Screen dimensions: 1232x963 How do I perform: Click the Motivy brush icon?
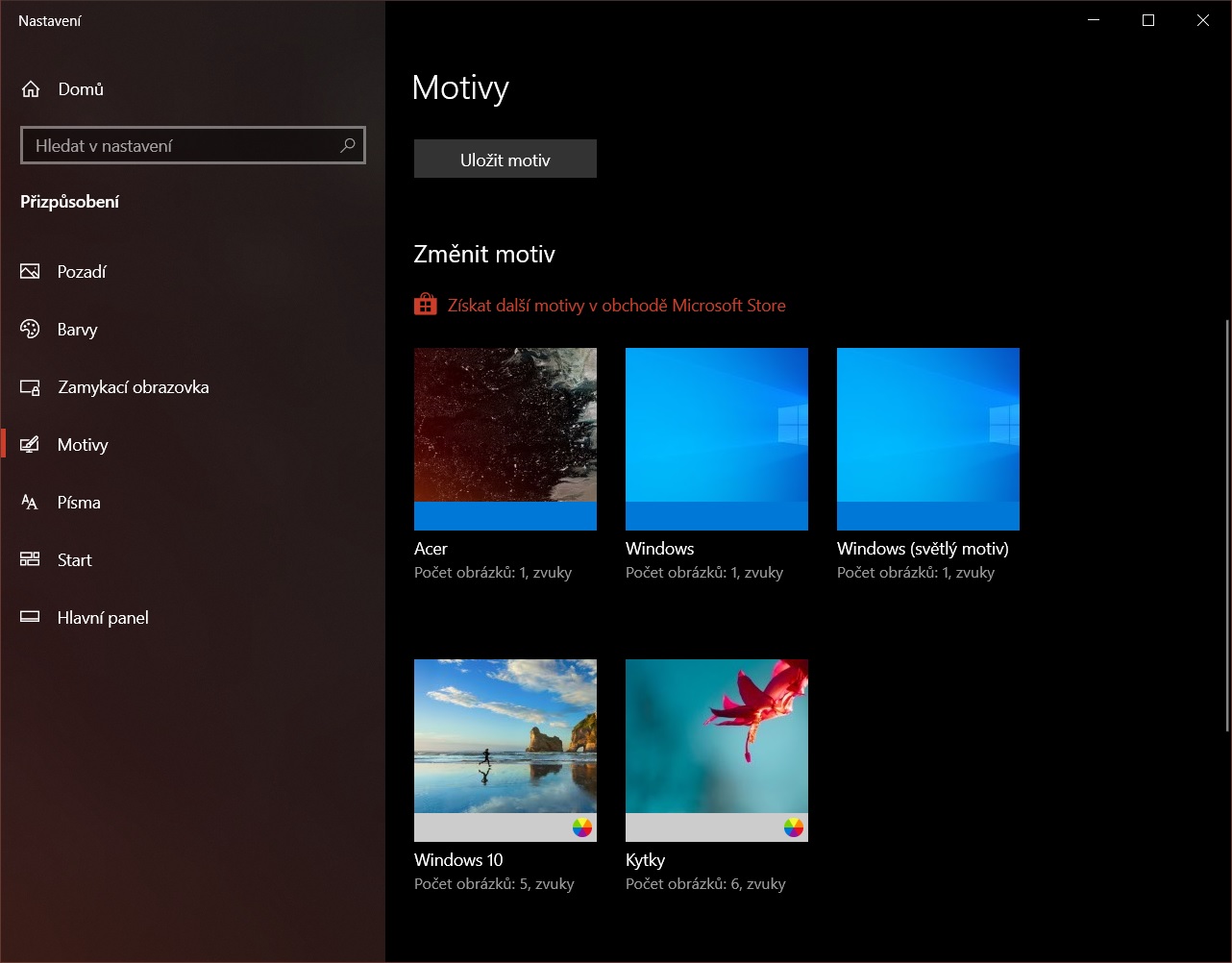[30, 445]
